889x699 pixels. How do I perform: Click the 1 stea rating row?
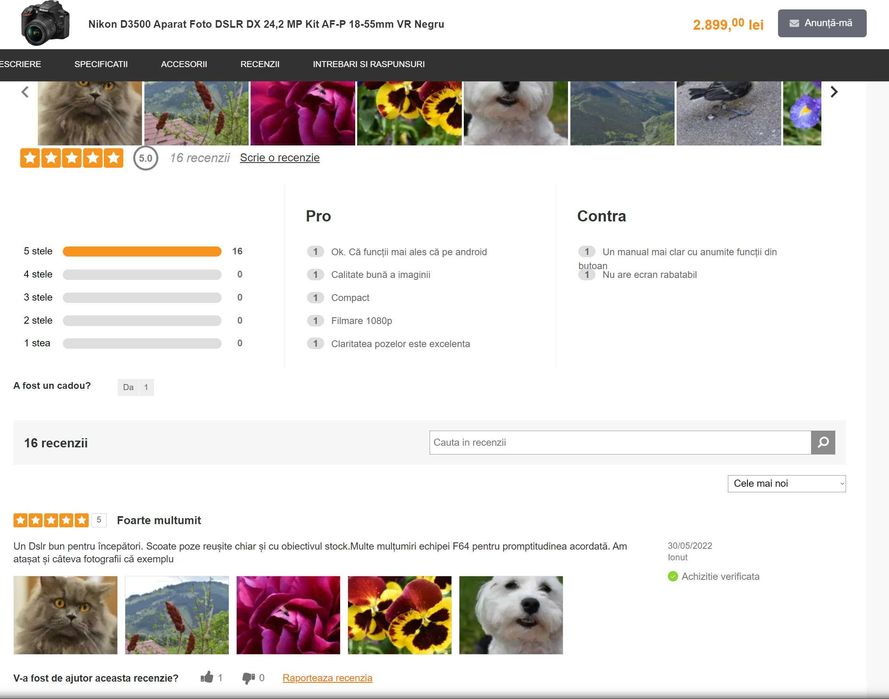point(133,343)
